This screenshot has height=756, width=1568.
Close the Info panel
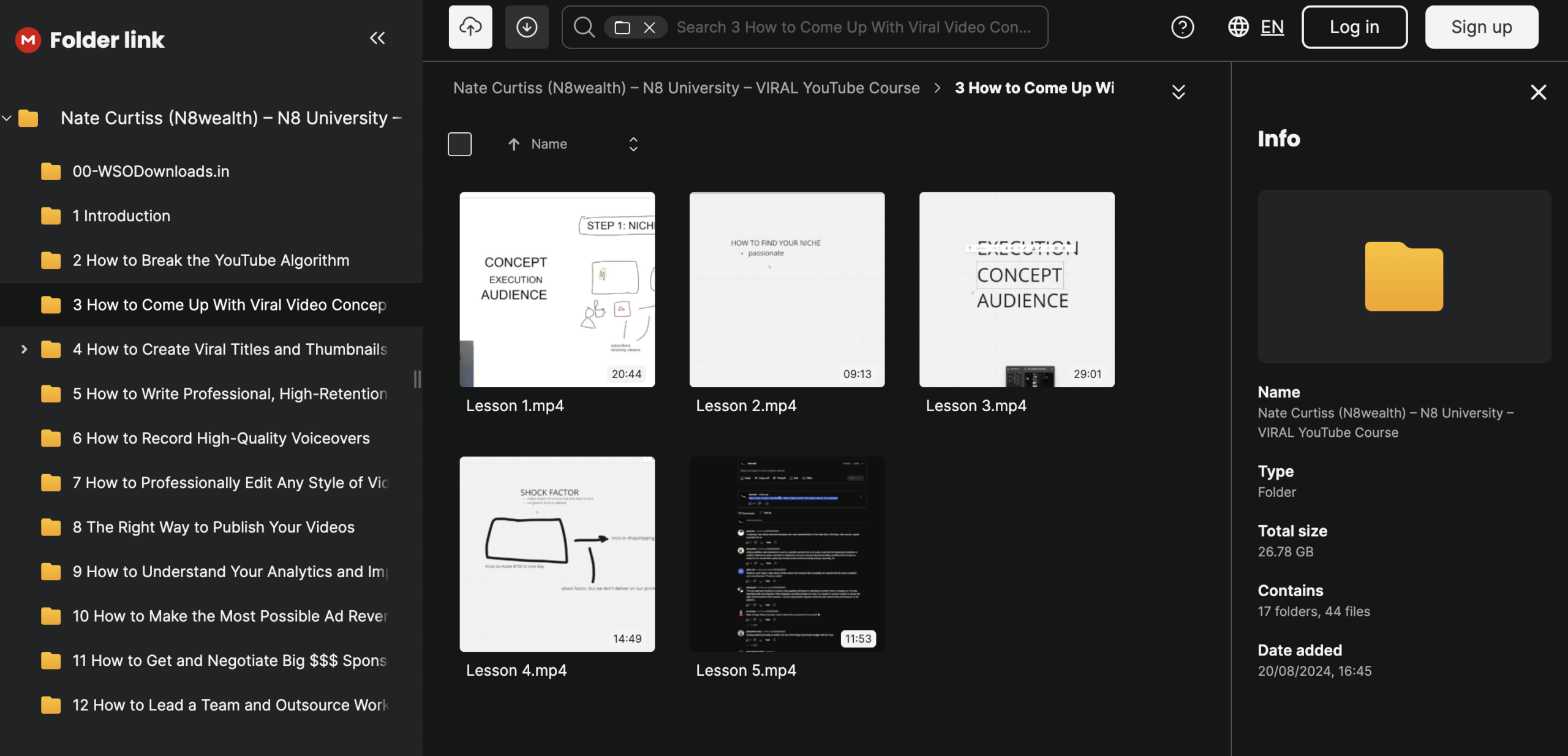pos(1538,93)
